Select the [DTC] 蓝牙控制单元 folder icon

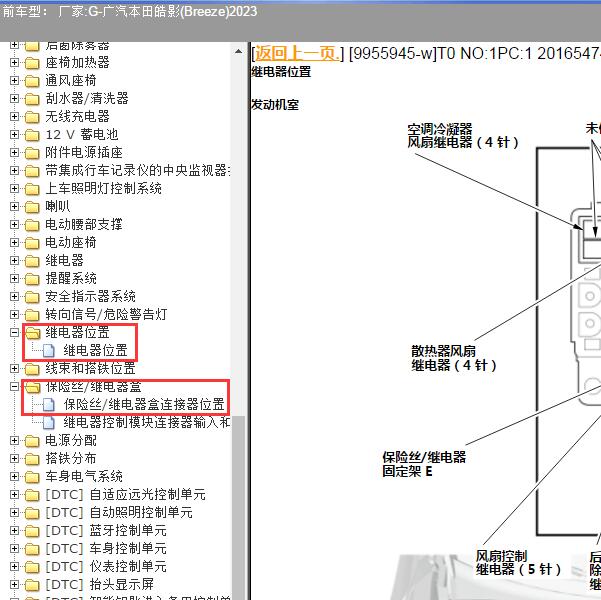point(32,531)
